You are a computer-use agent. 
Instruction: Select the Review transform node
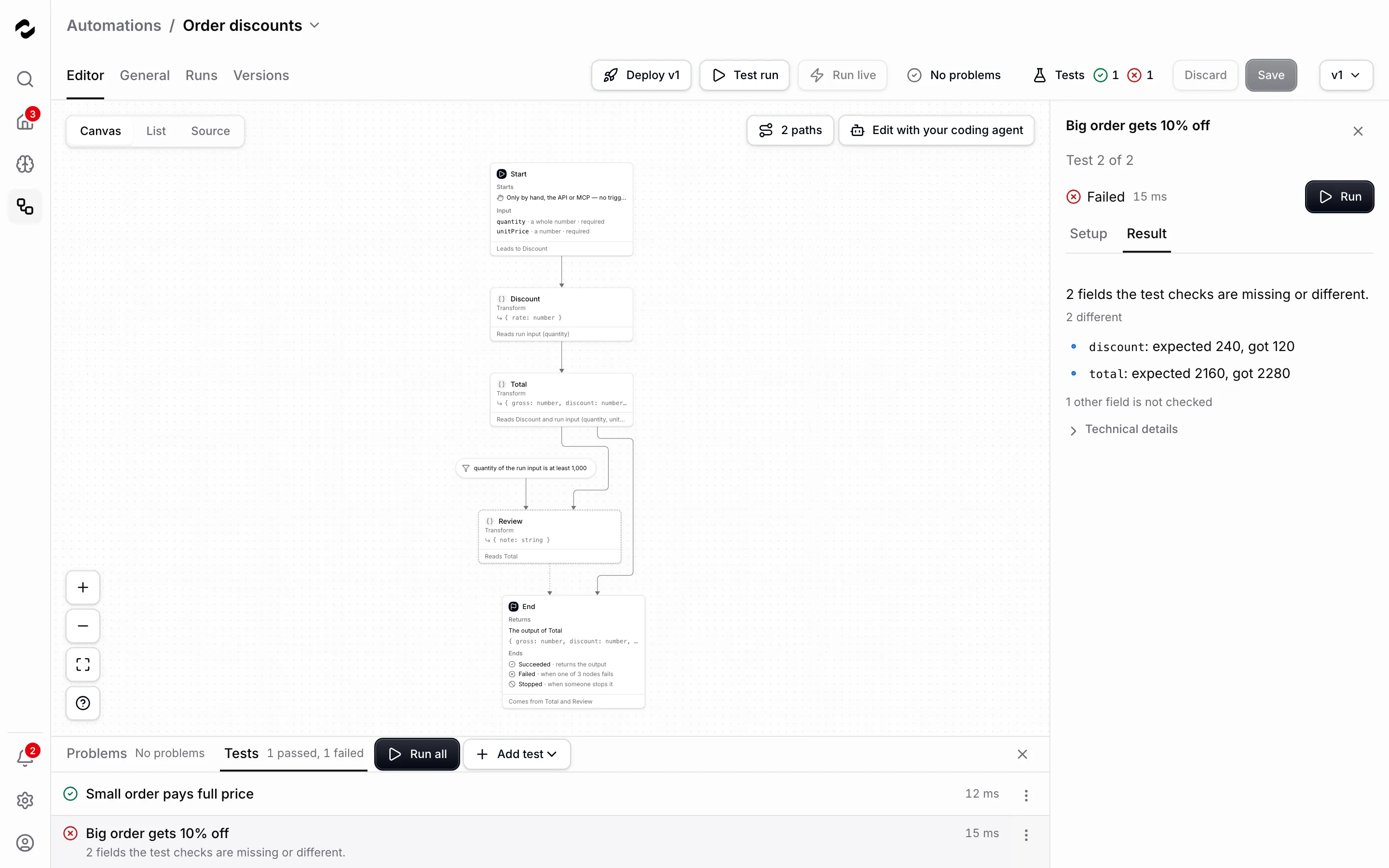[x=550, y=537]
